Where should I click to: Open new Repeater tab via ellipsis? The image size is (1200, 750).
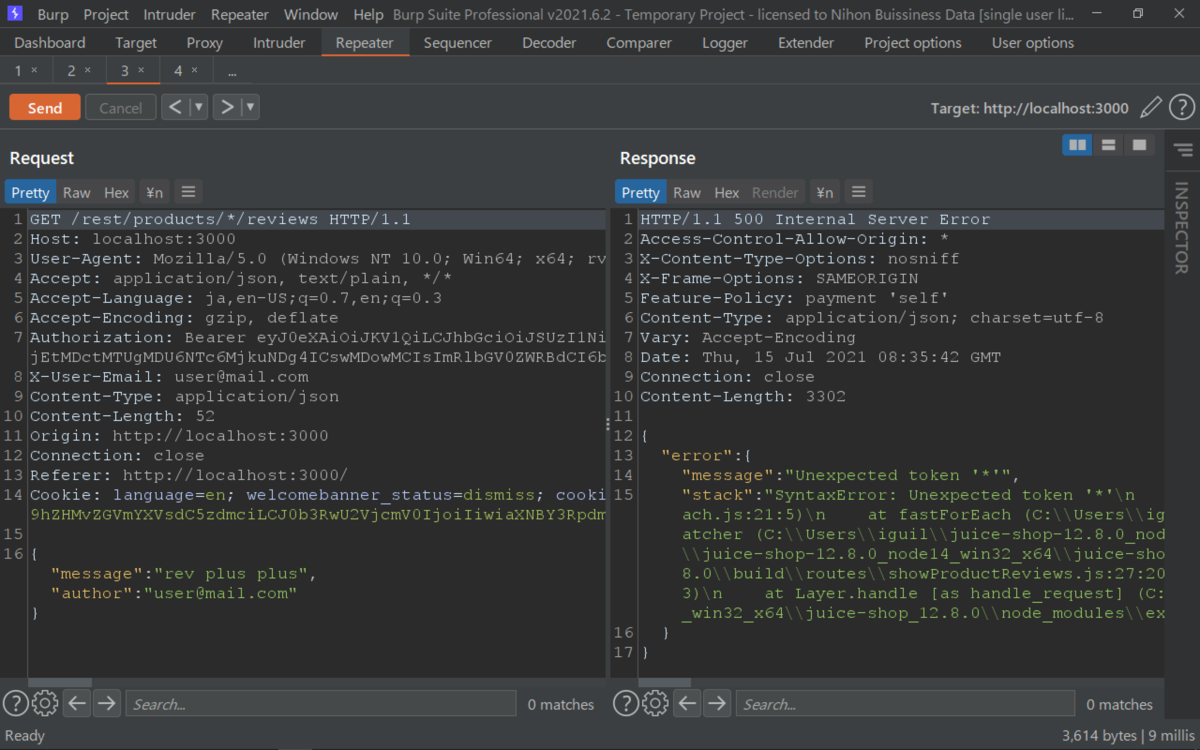pos(232,71)
